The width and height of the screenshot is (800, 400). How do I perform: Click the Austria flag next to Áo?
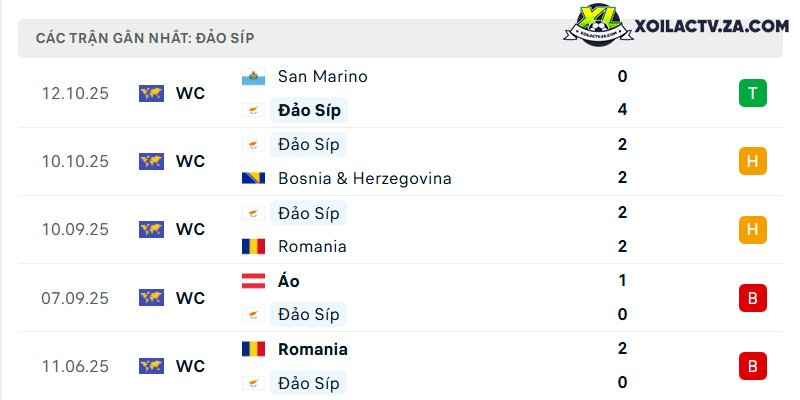[253, 281]
